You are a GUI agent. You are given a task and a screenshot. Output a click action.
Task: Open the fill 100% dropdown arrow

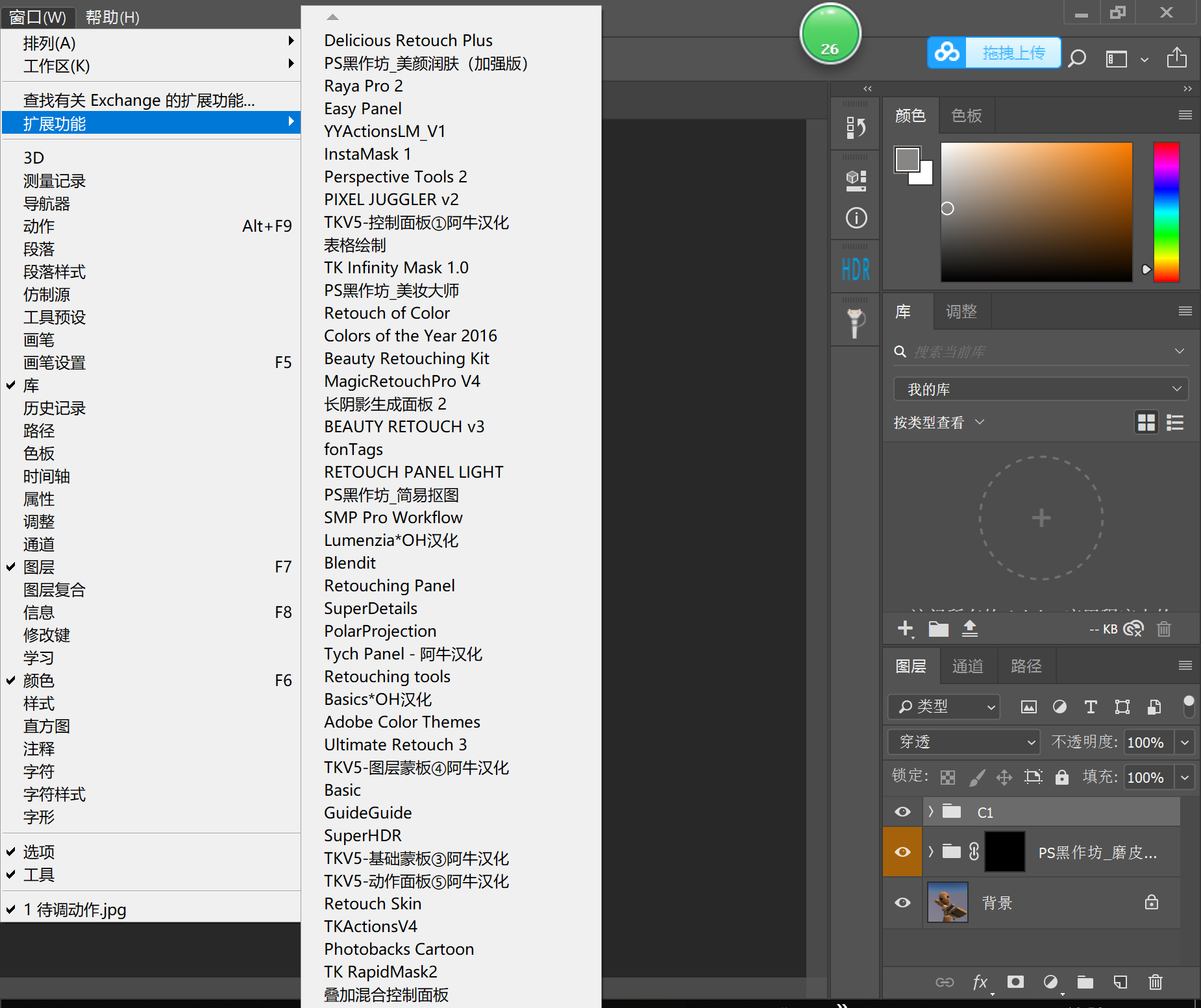click(x=1185, y=777)
